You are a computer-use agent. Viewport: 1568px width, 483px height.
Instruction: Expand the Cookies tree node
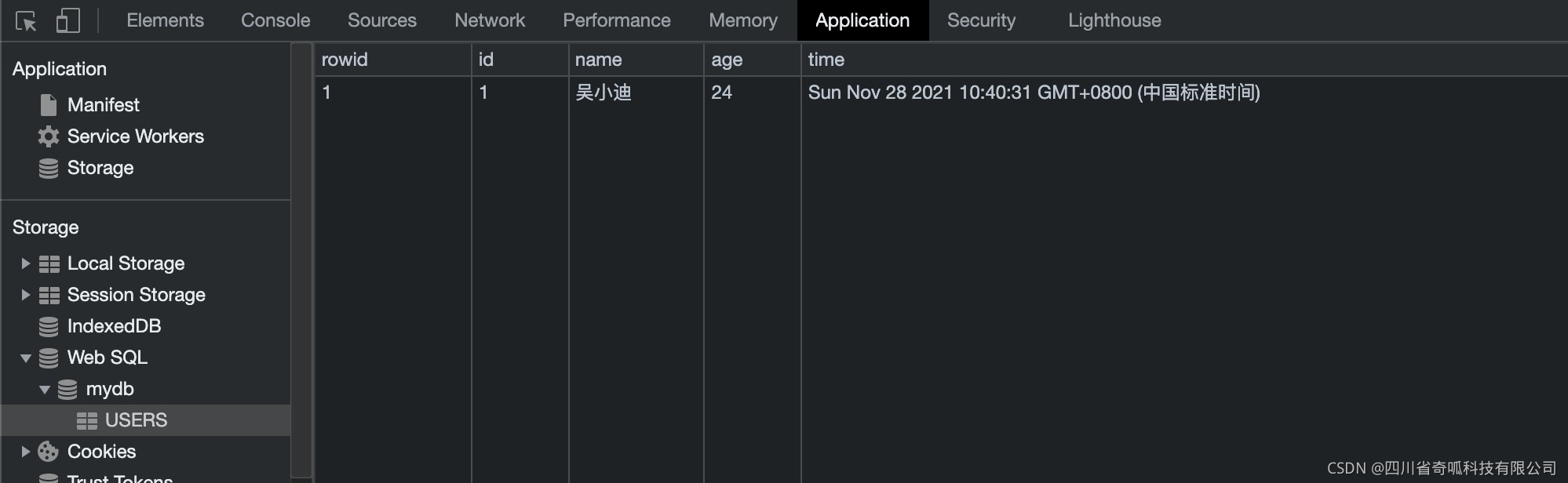(25, 452)
